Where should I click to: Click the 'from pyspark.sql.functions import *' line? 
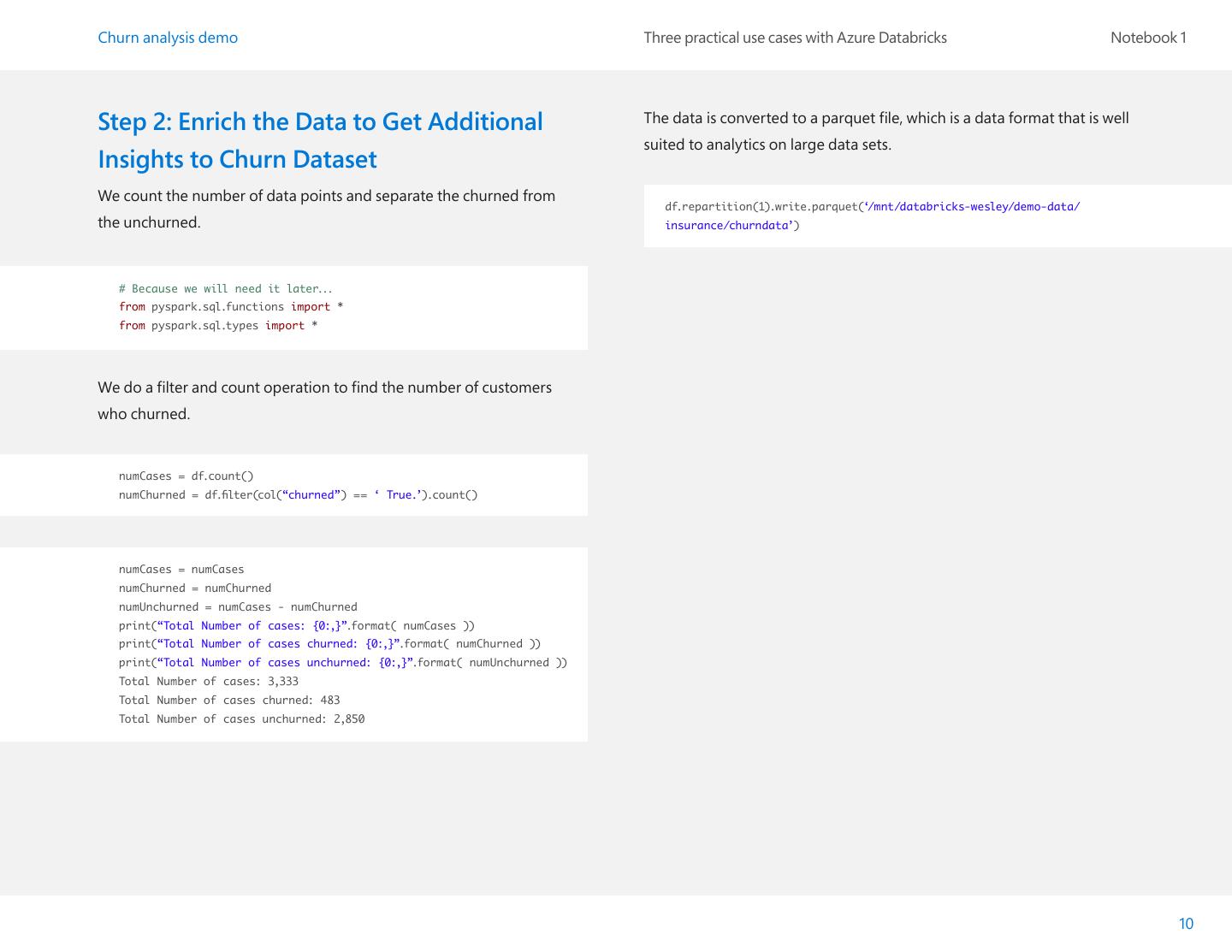[231, 307]
